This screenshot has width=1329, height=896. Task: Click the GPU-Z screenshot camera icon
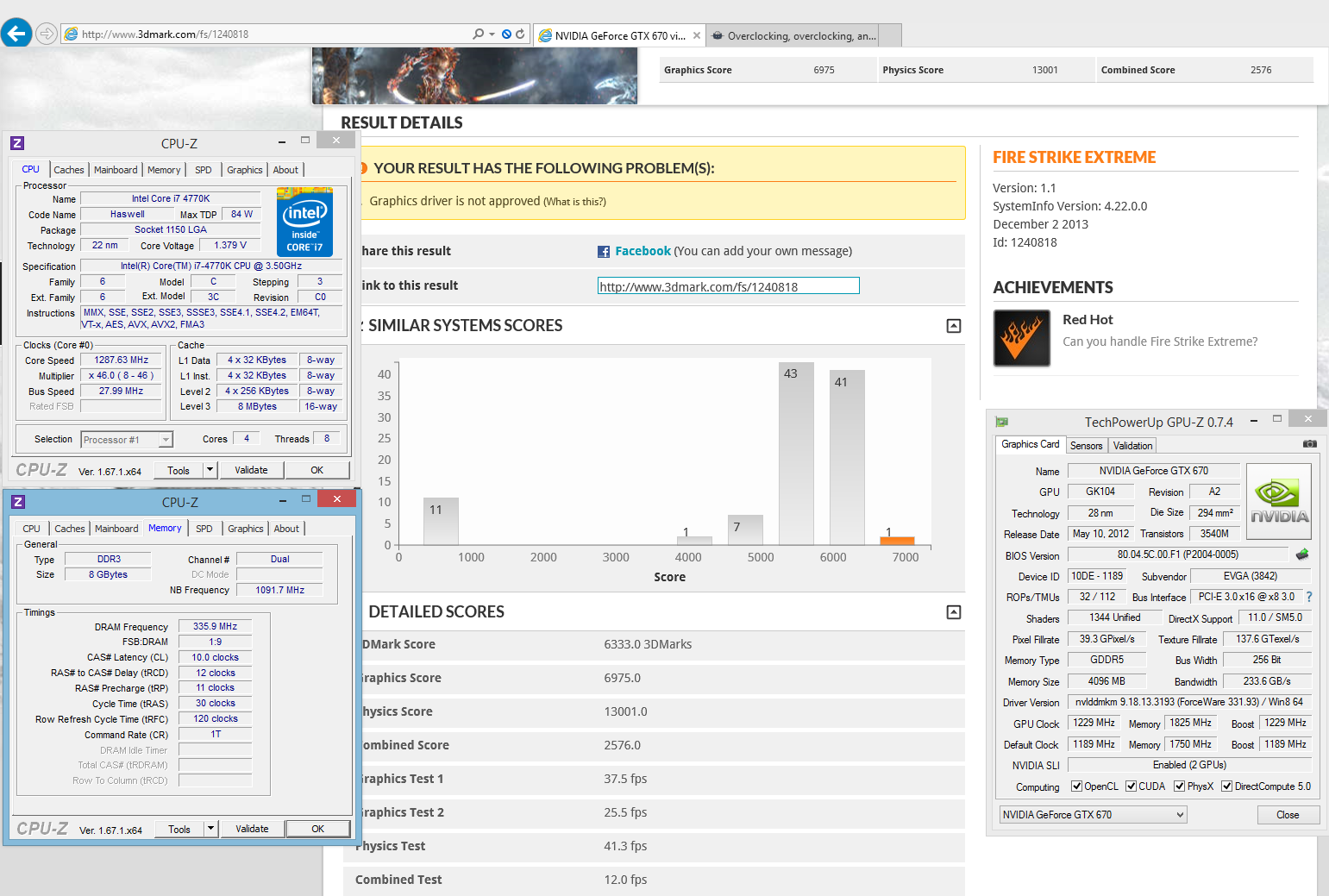(x=1309, y=444)
